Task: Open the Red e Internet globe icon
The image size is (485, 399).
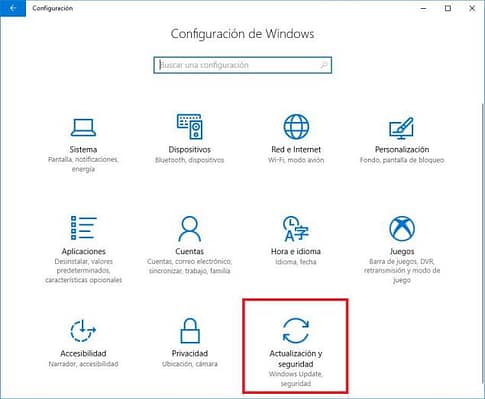Action: tap(296, 127)
